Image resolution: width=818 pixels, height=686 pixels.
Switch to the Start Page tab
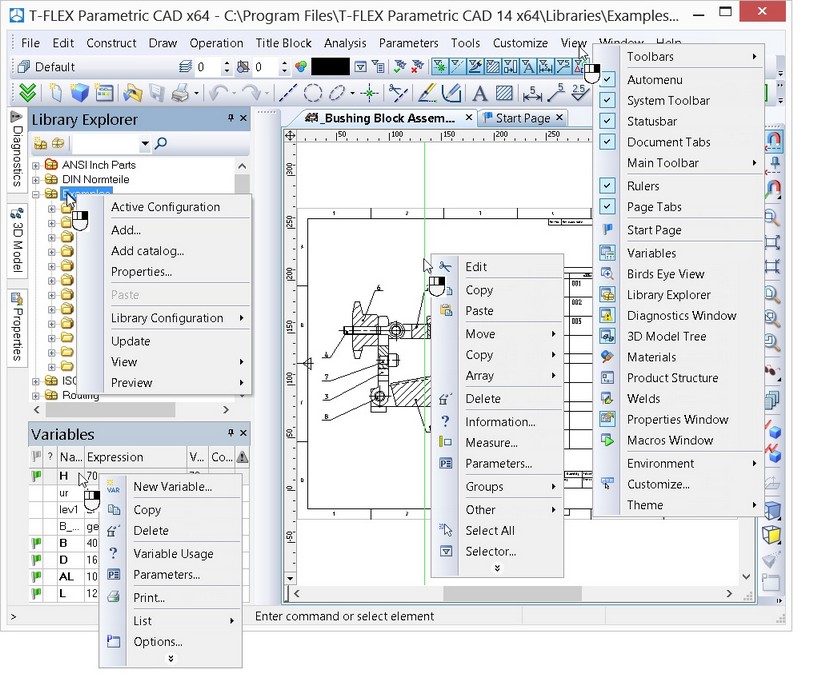pos(522,118)
